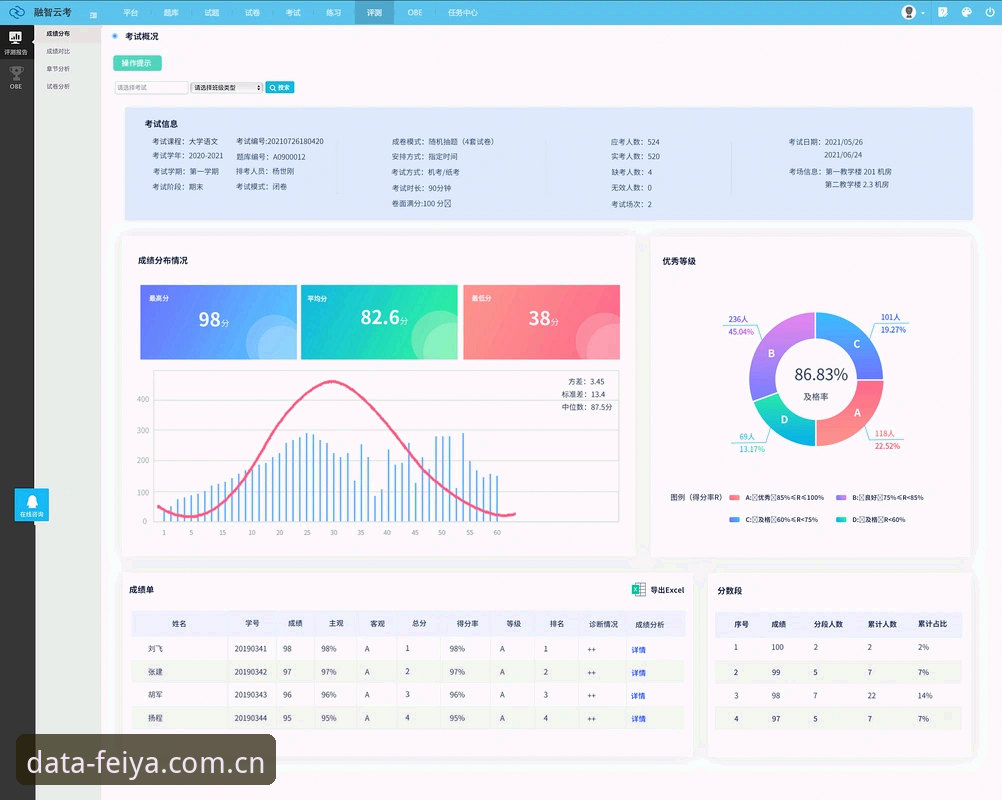Click the Excel export icon
1002x800 pixels.
tap(638, 590)
